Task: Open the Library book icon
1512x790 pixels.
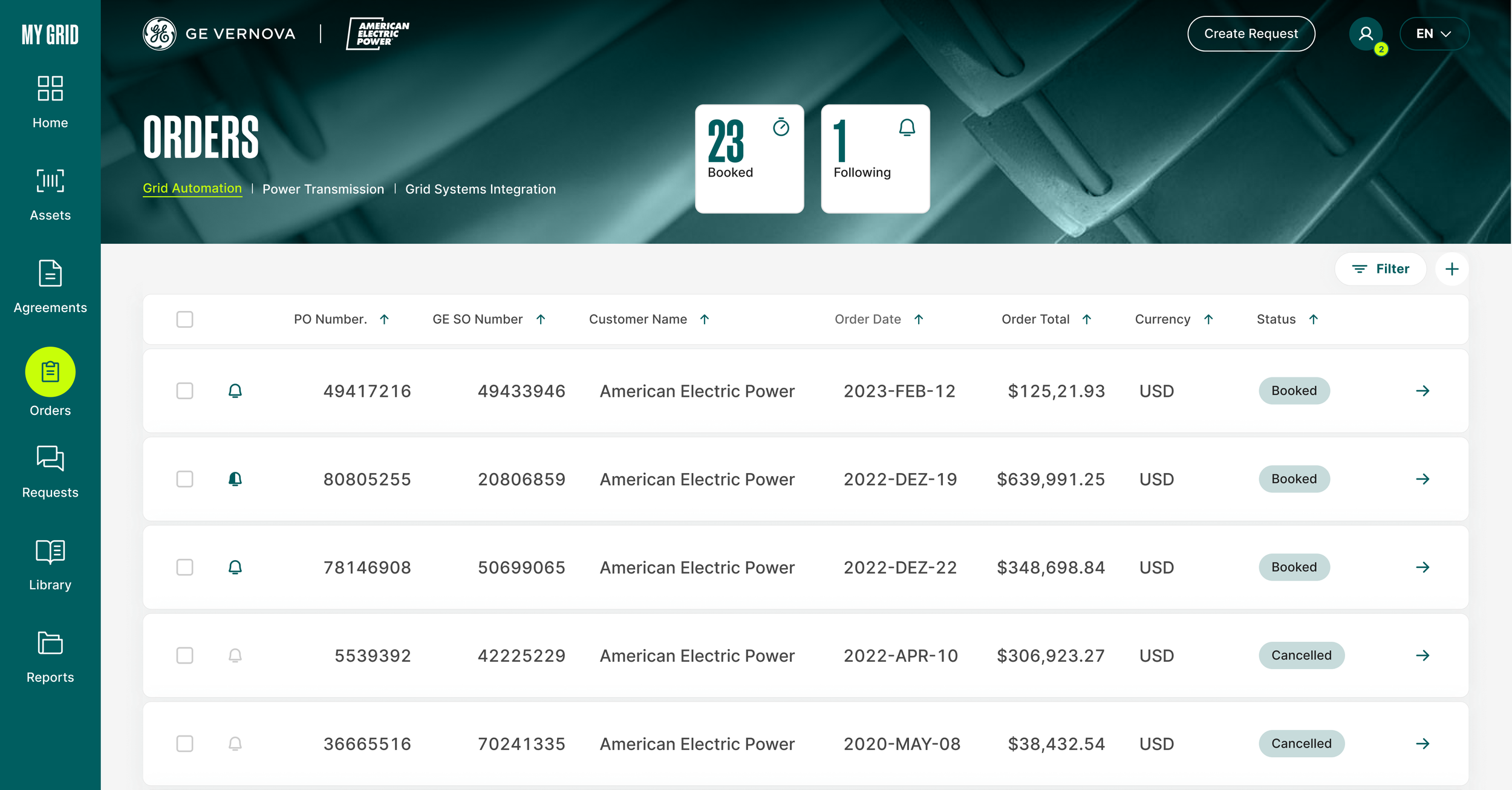Action: pyautogui.click(x=50, y=551)
